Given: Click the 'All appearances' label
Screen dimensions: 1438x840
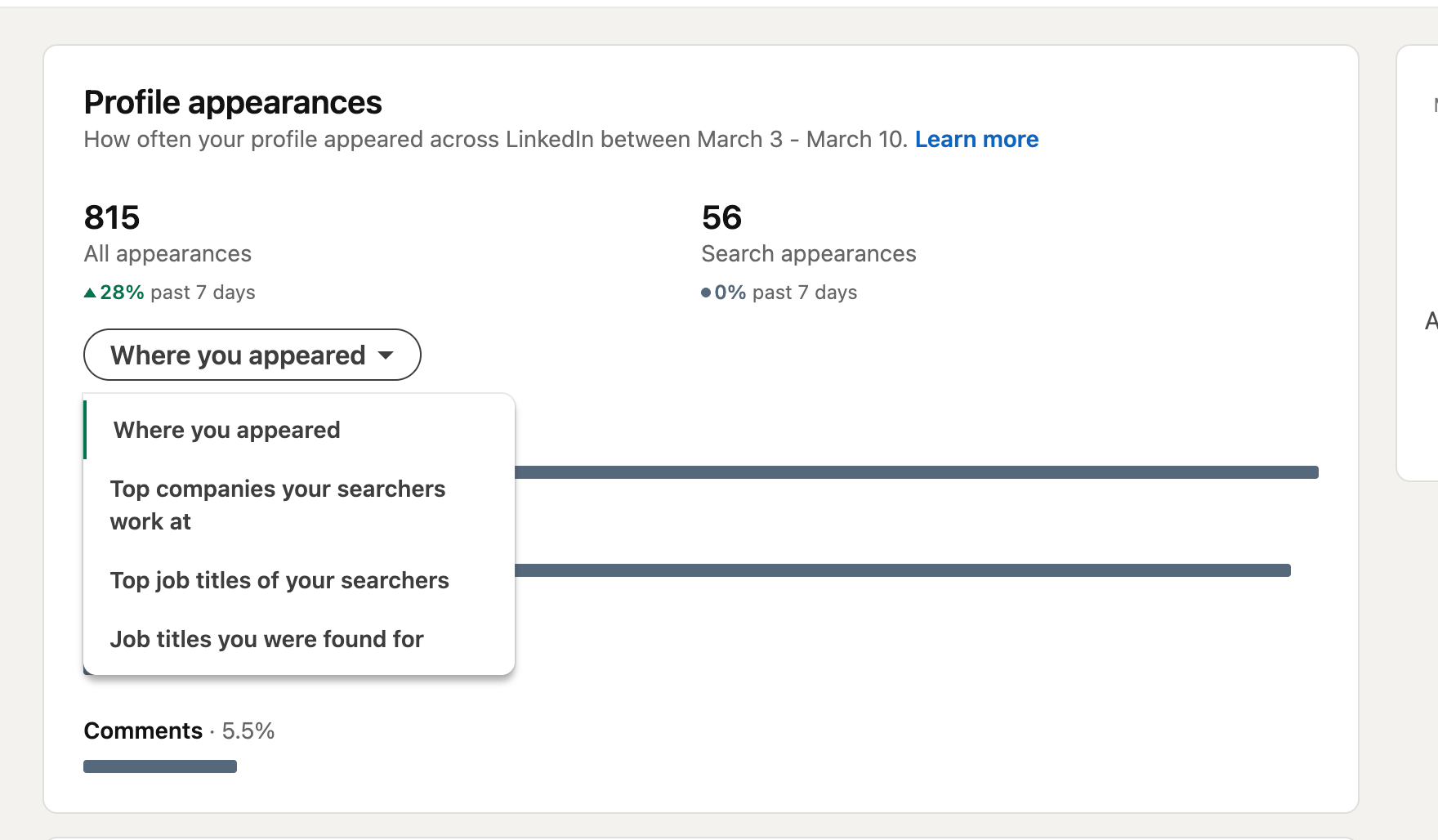Looking at the screenshot, I should (167, 254).
